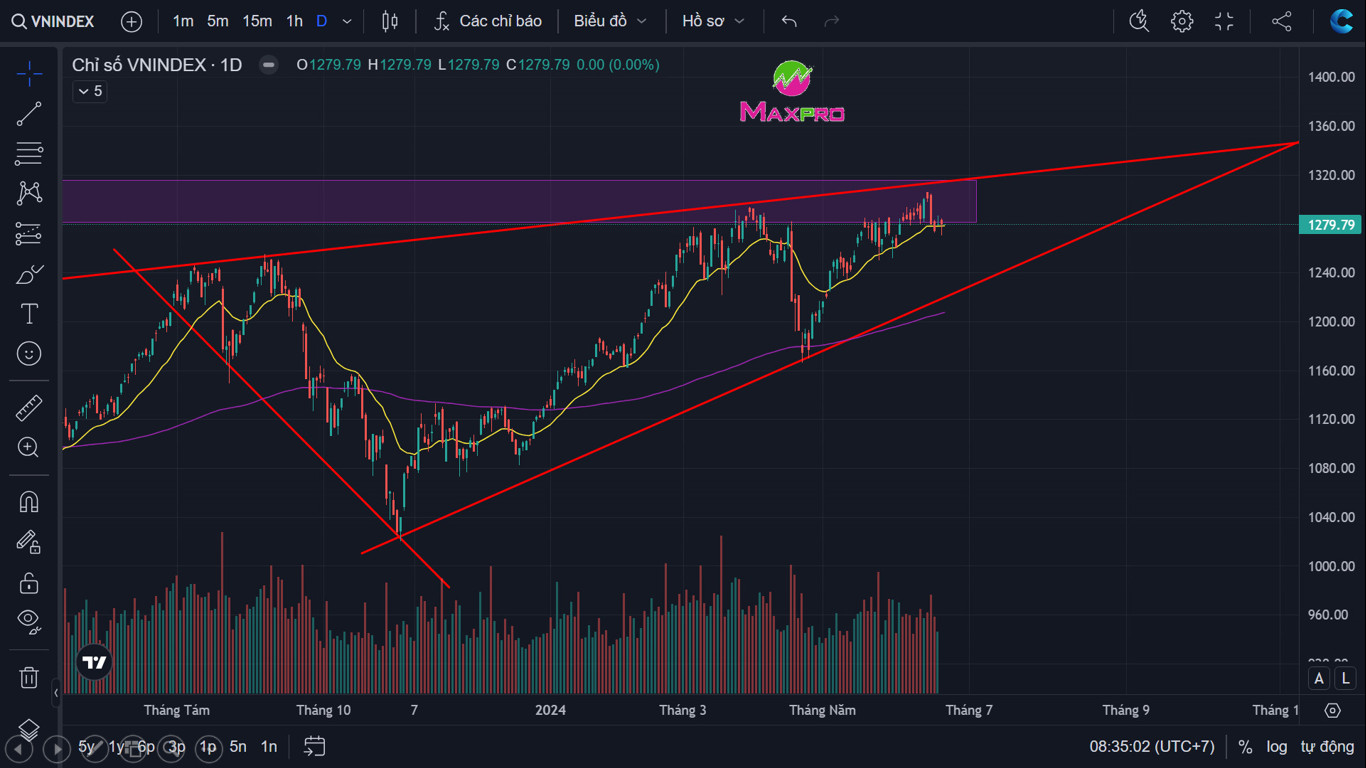The height and width of the screenshot is (768, 1366).
Task: Select the 1h timeframe
Action: (x=294, y=21)
